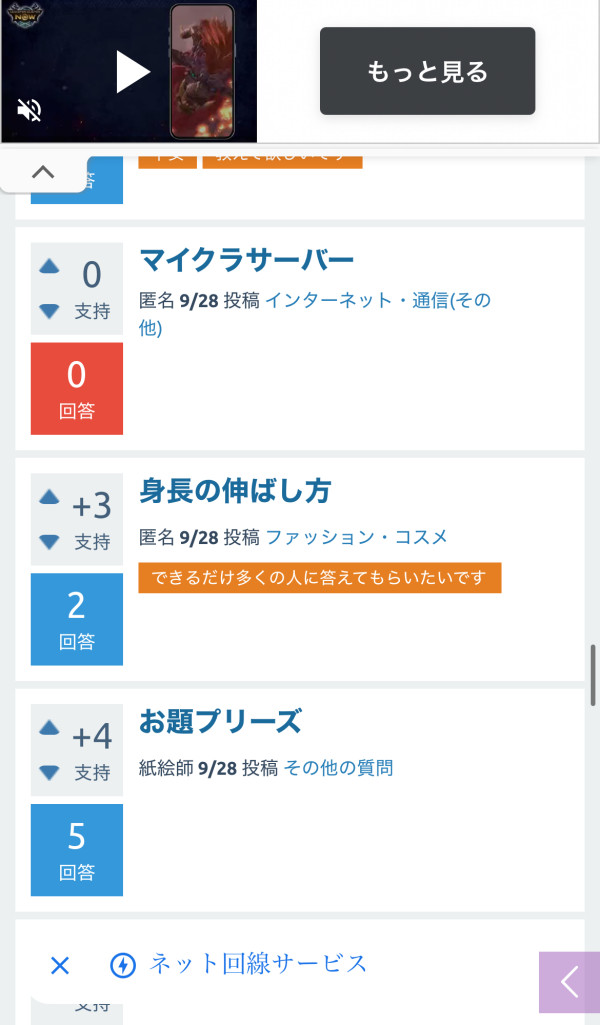Upvote the 身長の伸ばし方 question

(49, 497)
